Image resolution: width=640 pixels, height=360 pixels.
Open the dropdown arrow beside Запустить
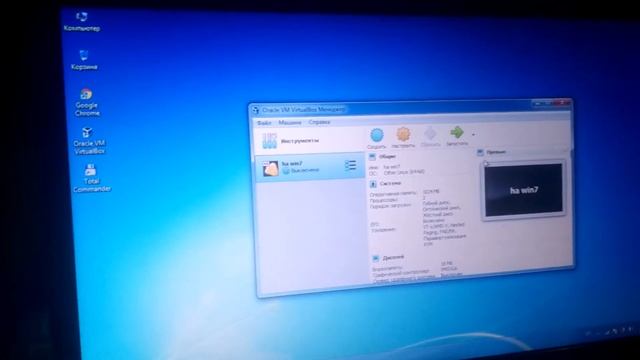473,134
